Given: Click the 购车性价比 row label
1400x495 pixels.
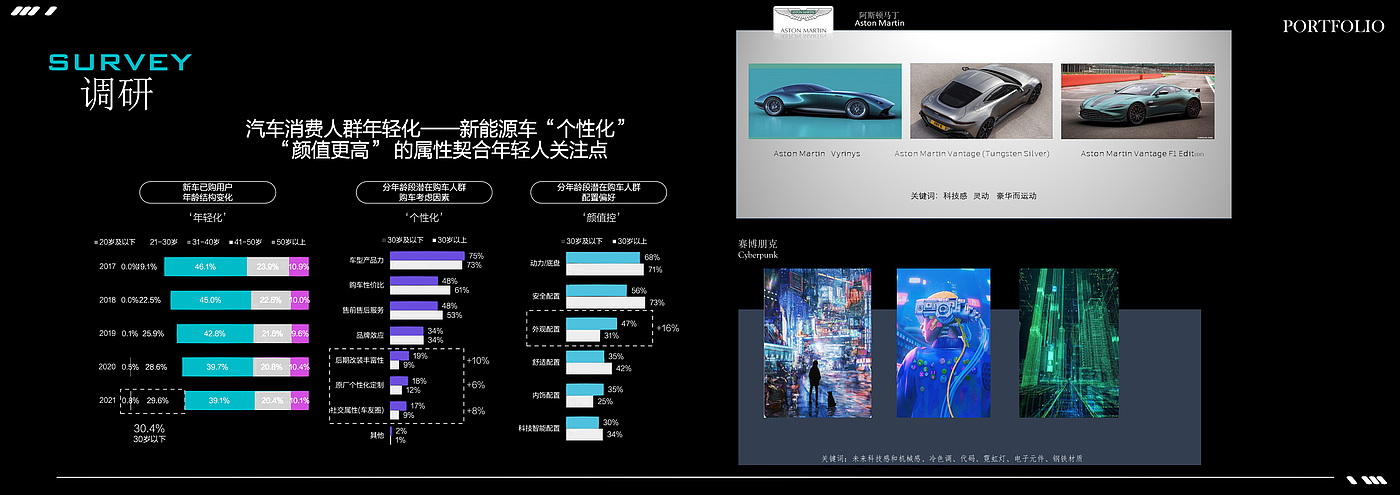Looking at the screenshot, I should [x=366, y=286].
